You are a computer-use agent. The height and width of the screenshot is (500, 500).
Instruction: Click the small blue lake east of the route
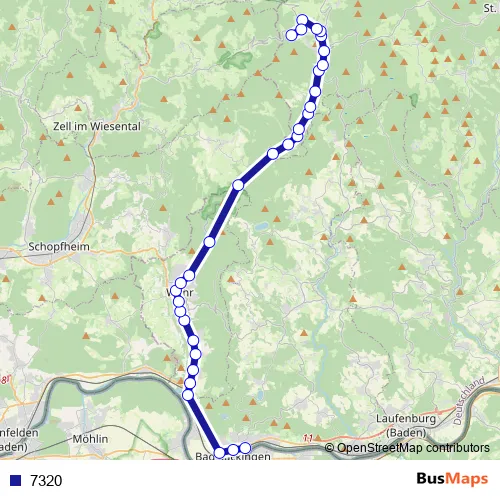click(x=261, y=227)
